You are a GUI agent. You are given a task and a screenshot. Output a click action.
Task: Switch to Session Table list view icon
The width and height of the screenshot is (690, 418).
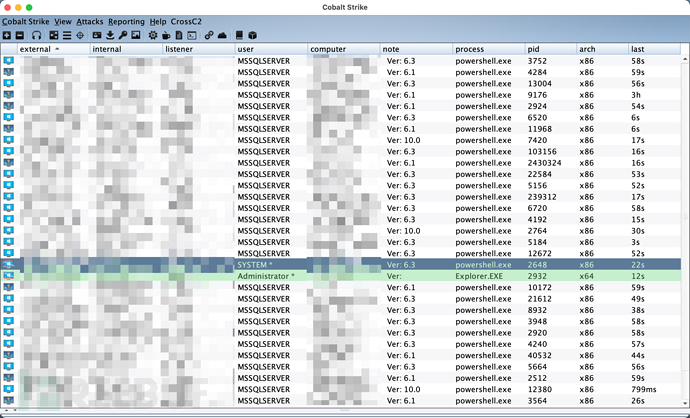pos(67,35)
